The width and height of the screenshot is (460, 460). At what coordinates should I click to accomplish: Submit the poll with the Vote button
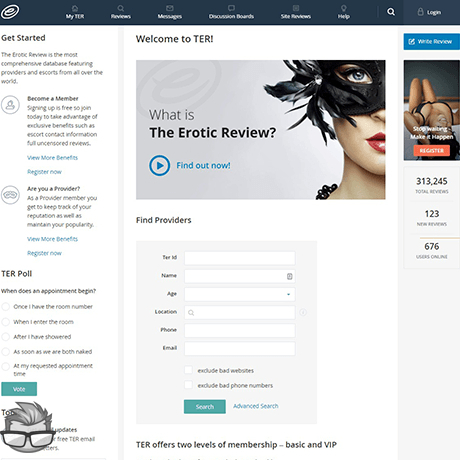[19, 389]
